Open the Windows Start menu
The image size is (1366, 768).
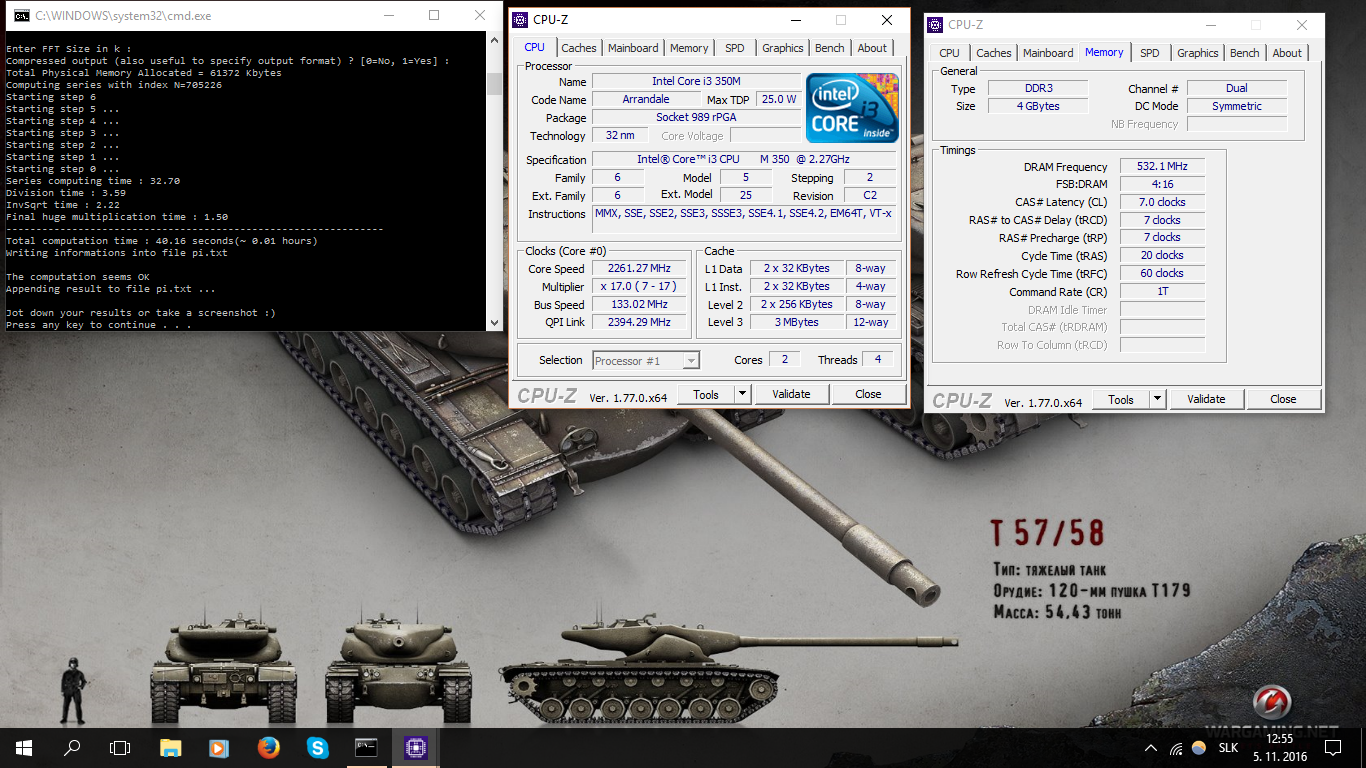click(x=24, y=748)
